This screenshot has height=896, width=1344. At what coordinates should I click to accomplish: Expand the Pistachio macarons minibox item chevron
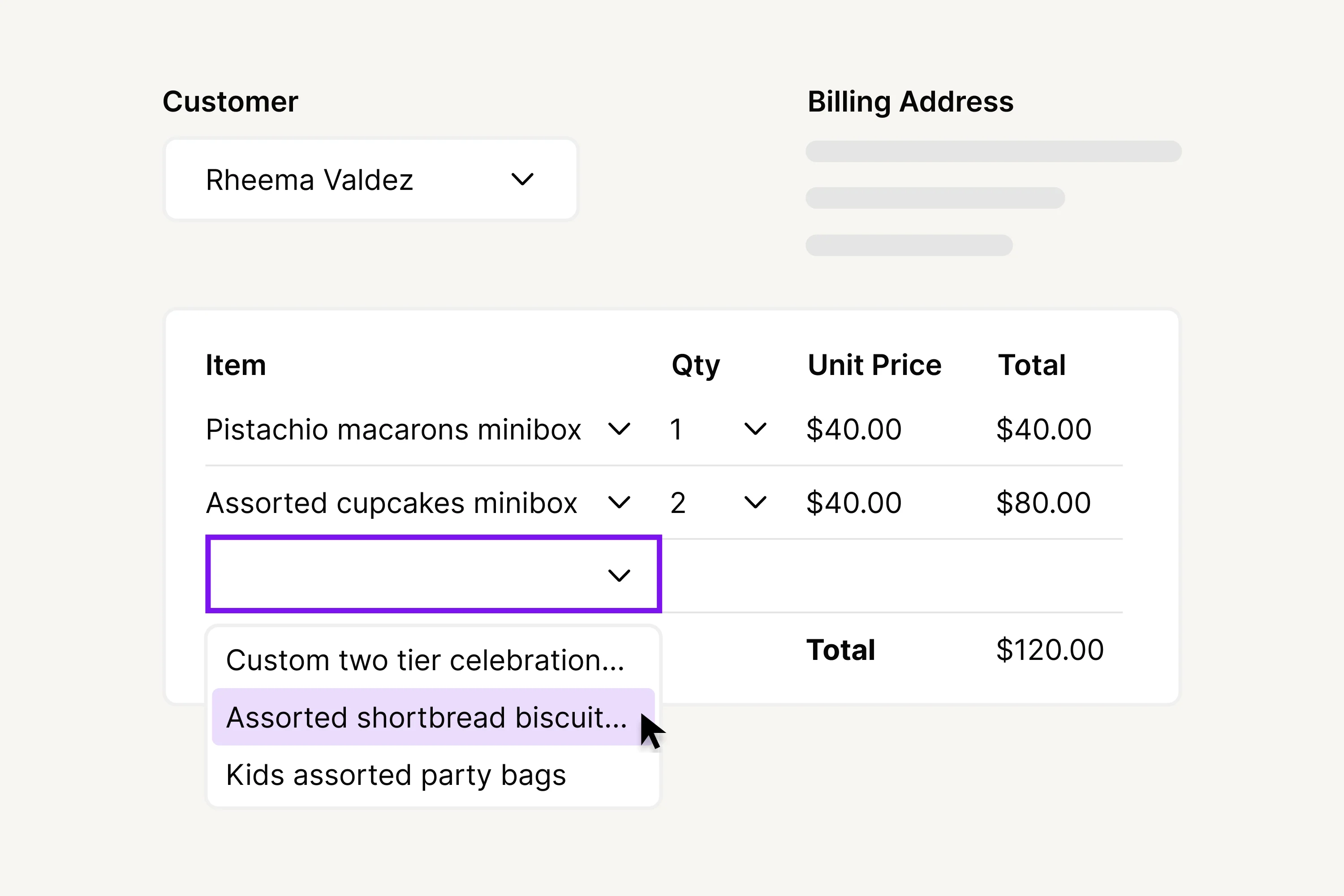tap(619, 429)
